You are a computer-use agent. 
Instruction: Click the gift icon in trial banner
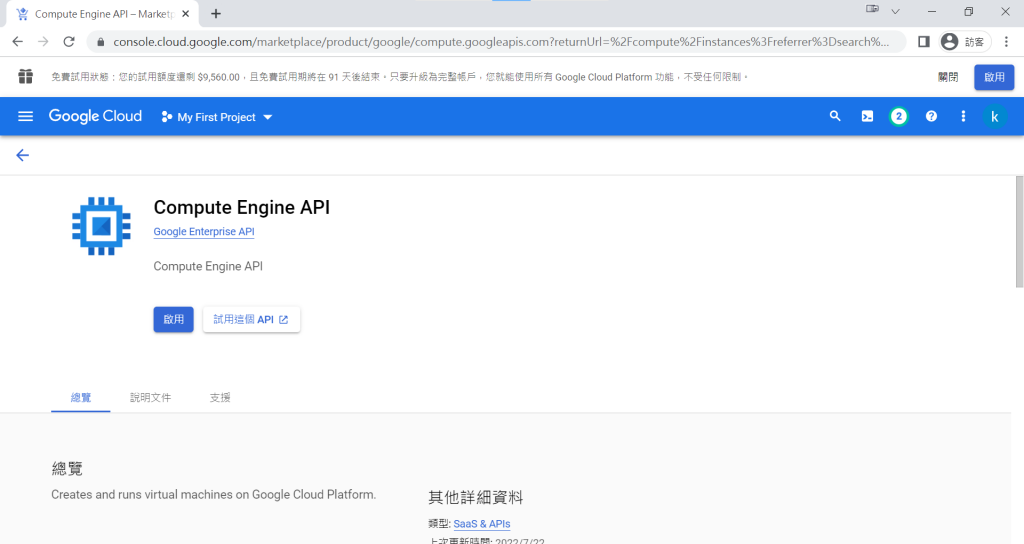point(25,76)
